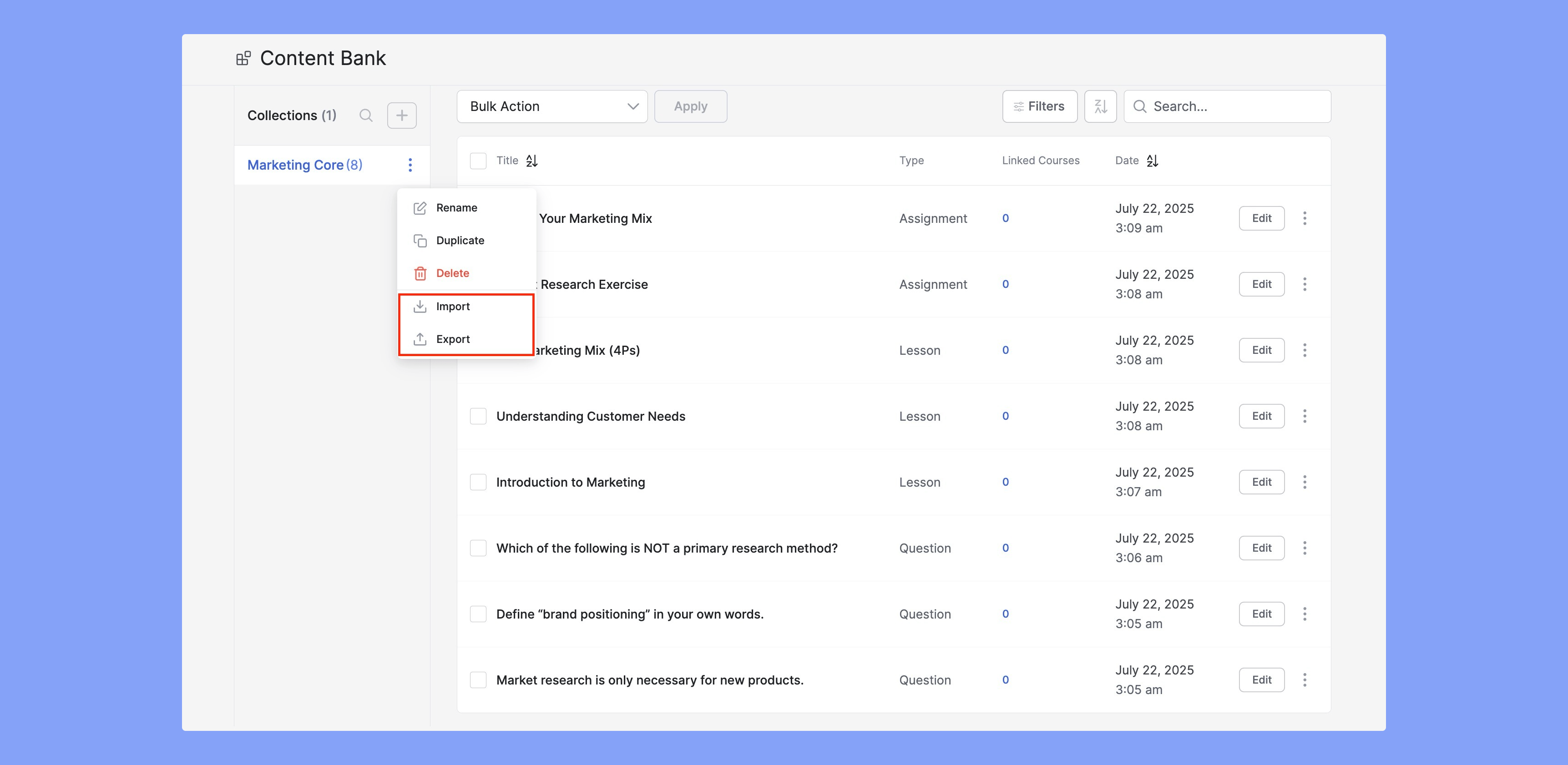Select the Marketing Core collection
Image resolution: width=1568 pixels, height=765 pixels.
pyautogui.click(x=305, y=165)
